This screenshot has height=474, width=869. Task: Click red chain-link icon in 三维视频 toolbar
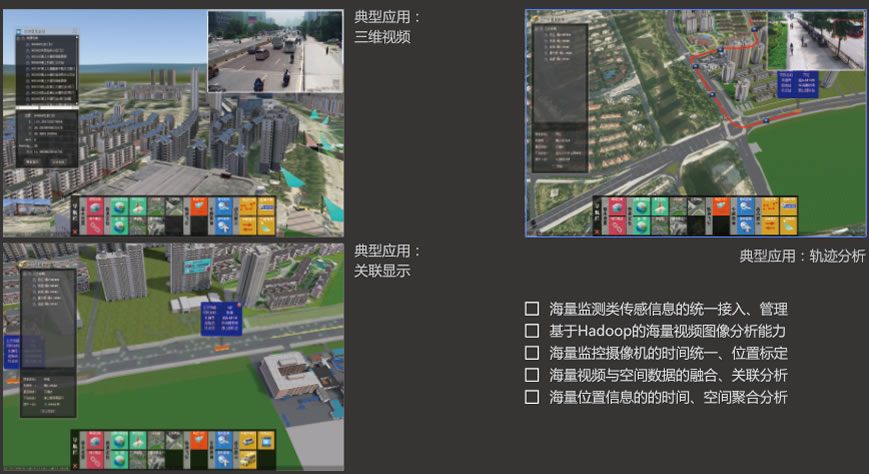(95, 226)
